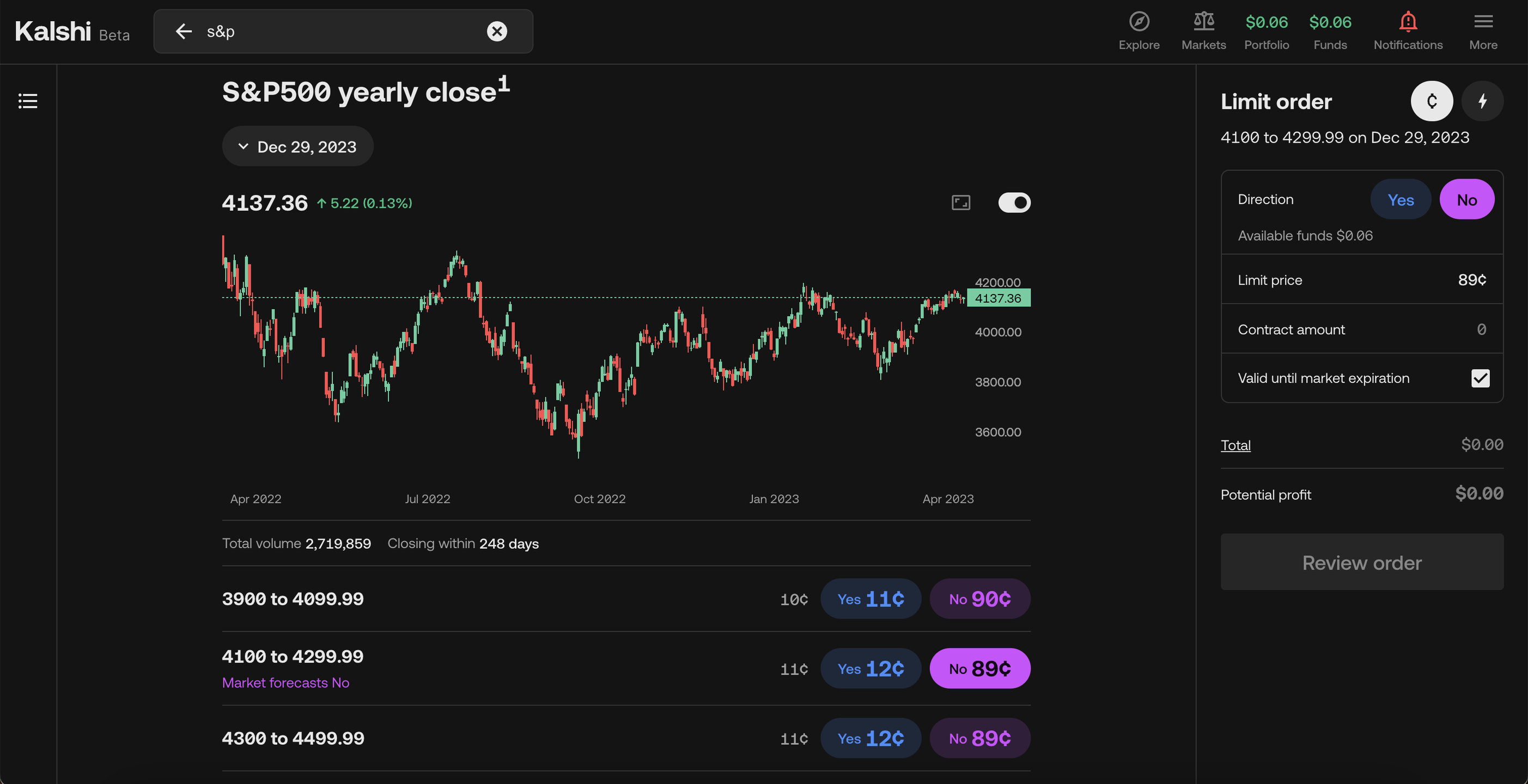Switch to quick order lightning icon
Viewport: 1528px width, 784px height.
tap(1482, 101)
